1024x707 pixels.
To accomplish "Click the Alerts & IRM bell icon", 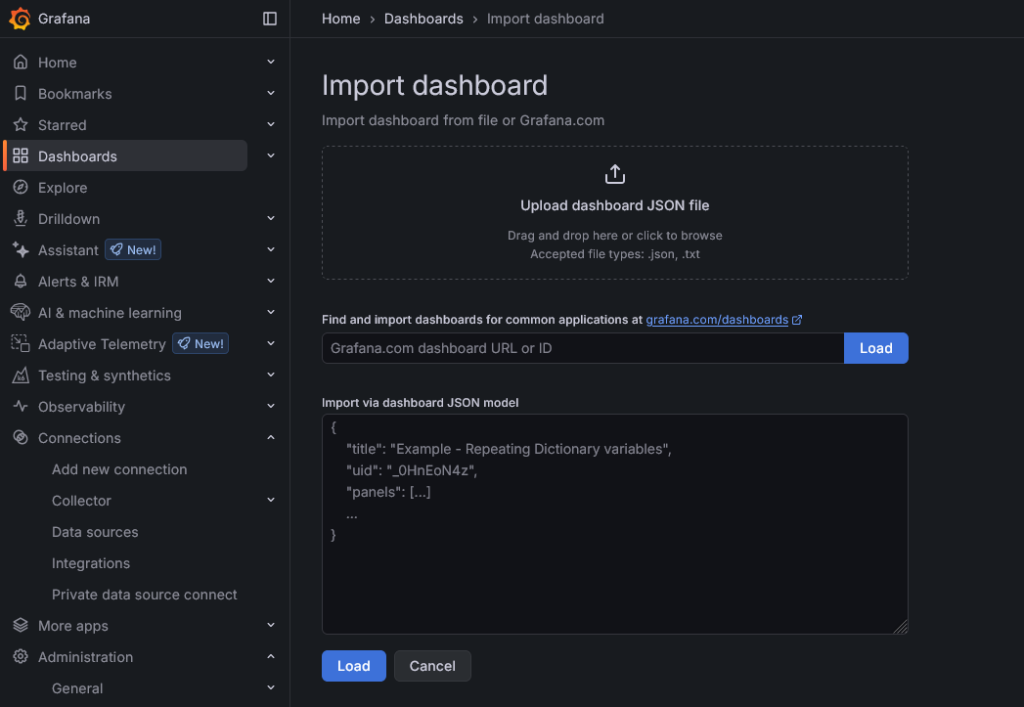I will click(20, 282).
